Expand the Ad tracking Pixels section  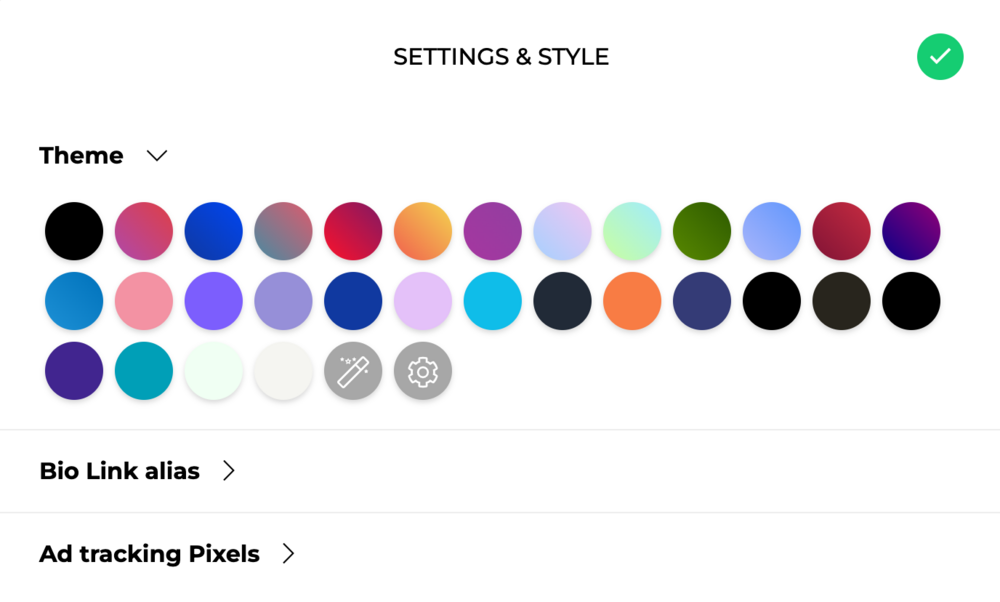[288, 554]
